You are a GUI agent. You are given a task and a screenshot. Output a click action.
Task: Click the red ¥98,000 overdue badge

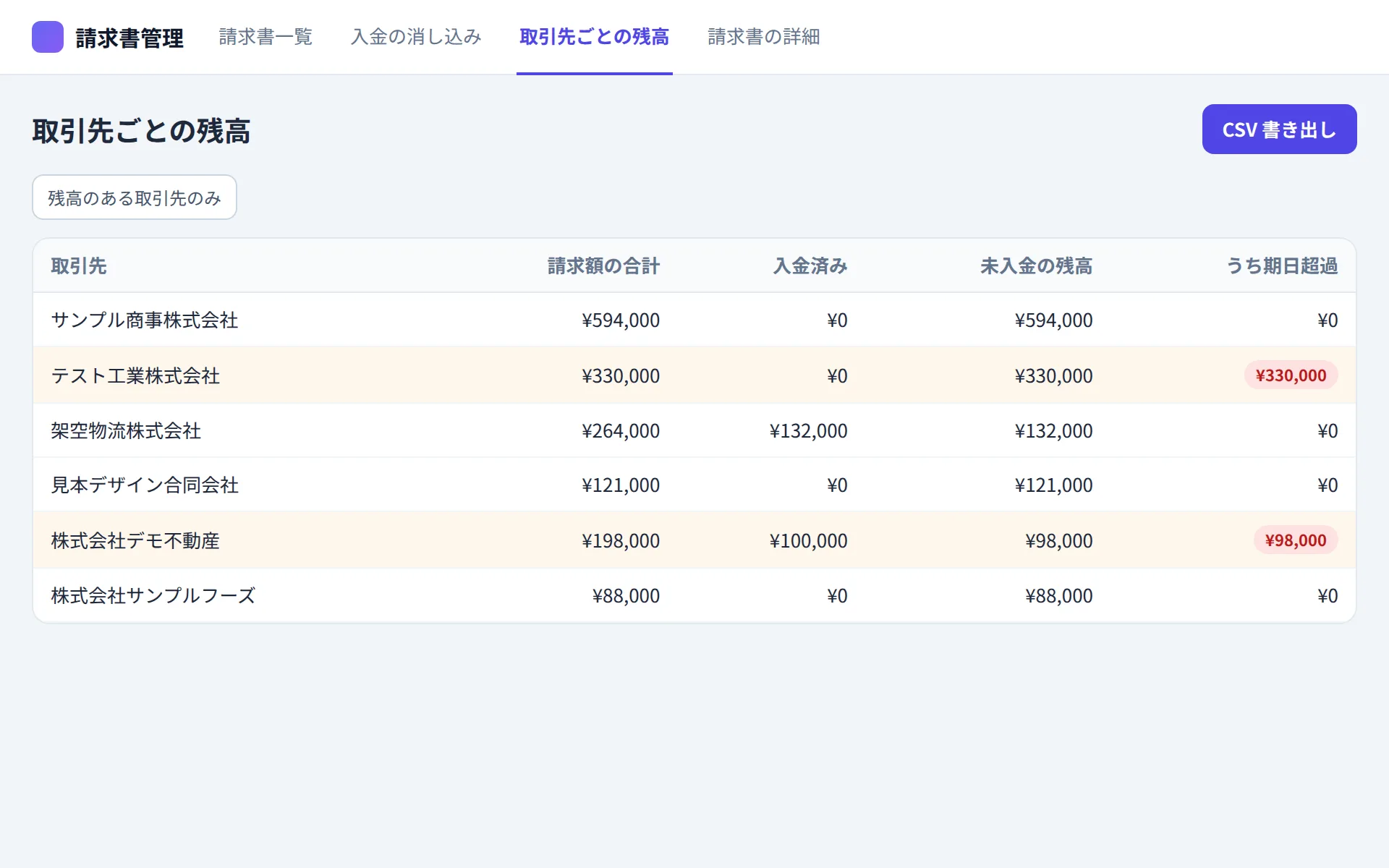coord(1296,540)
